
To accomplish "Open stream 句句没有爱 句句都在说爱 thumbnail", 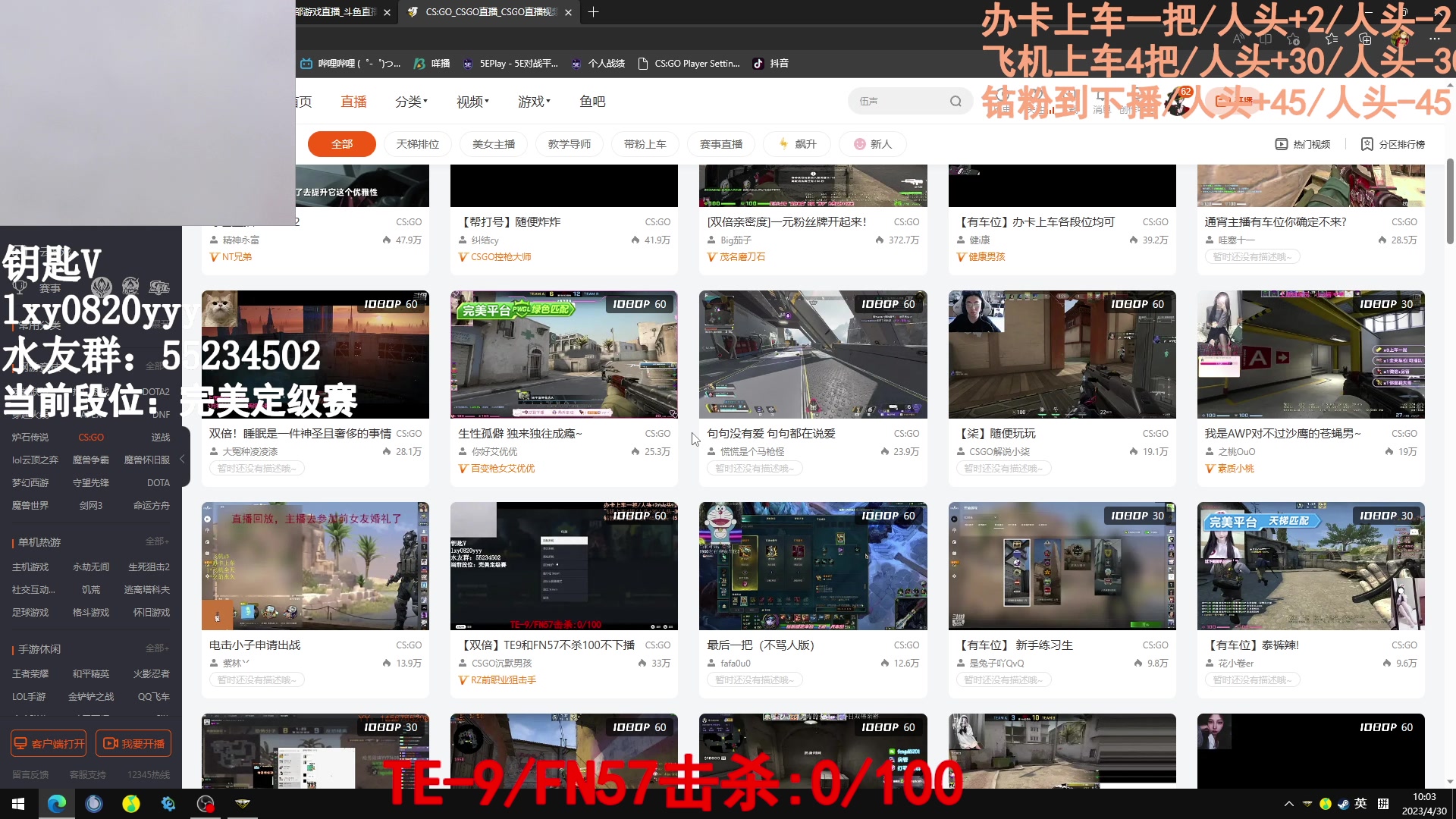I will (813, 354).
